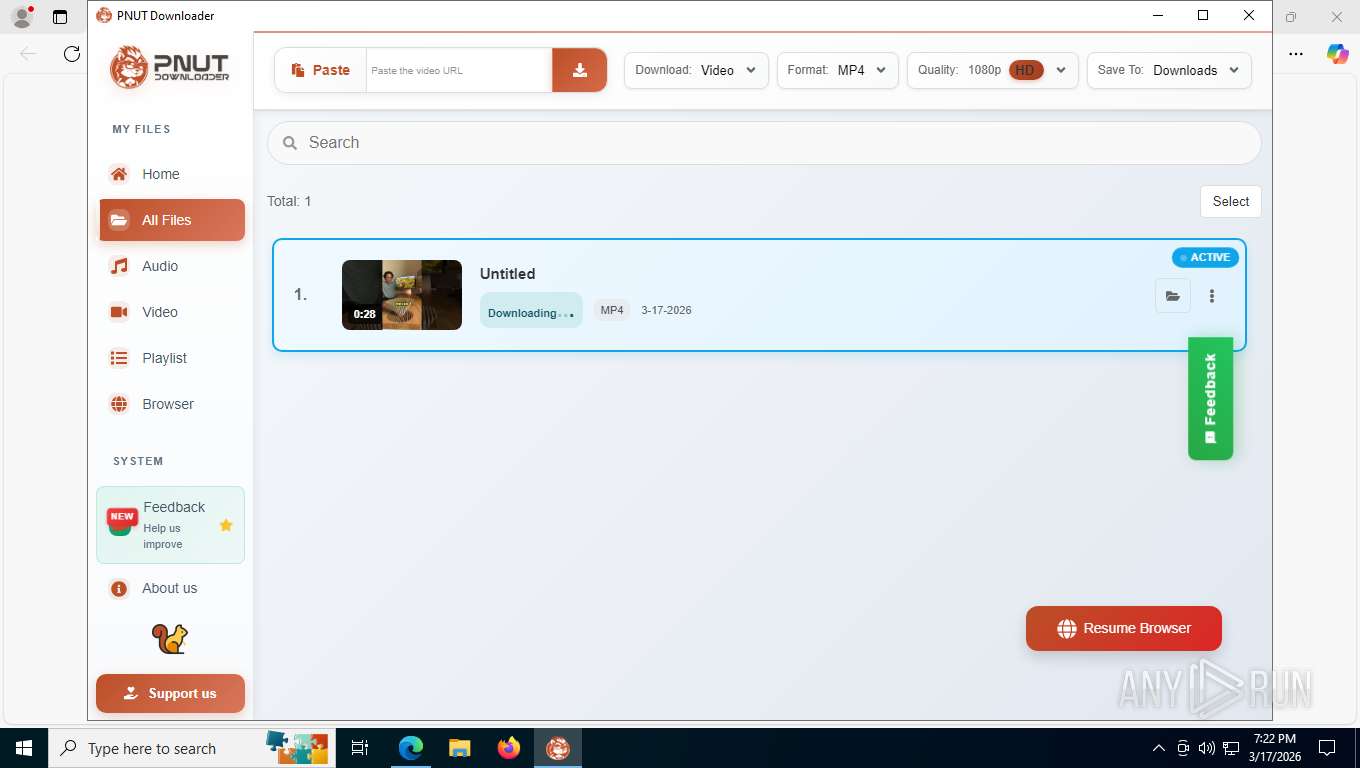Viewport: 1360px width, 768px height.
Task: Open three-dot menu for Untitled download
Action: 1212,296
